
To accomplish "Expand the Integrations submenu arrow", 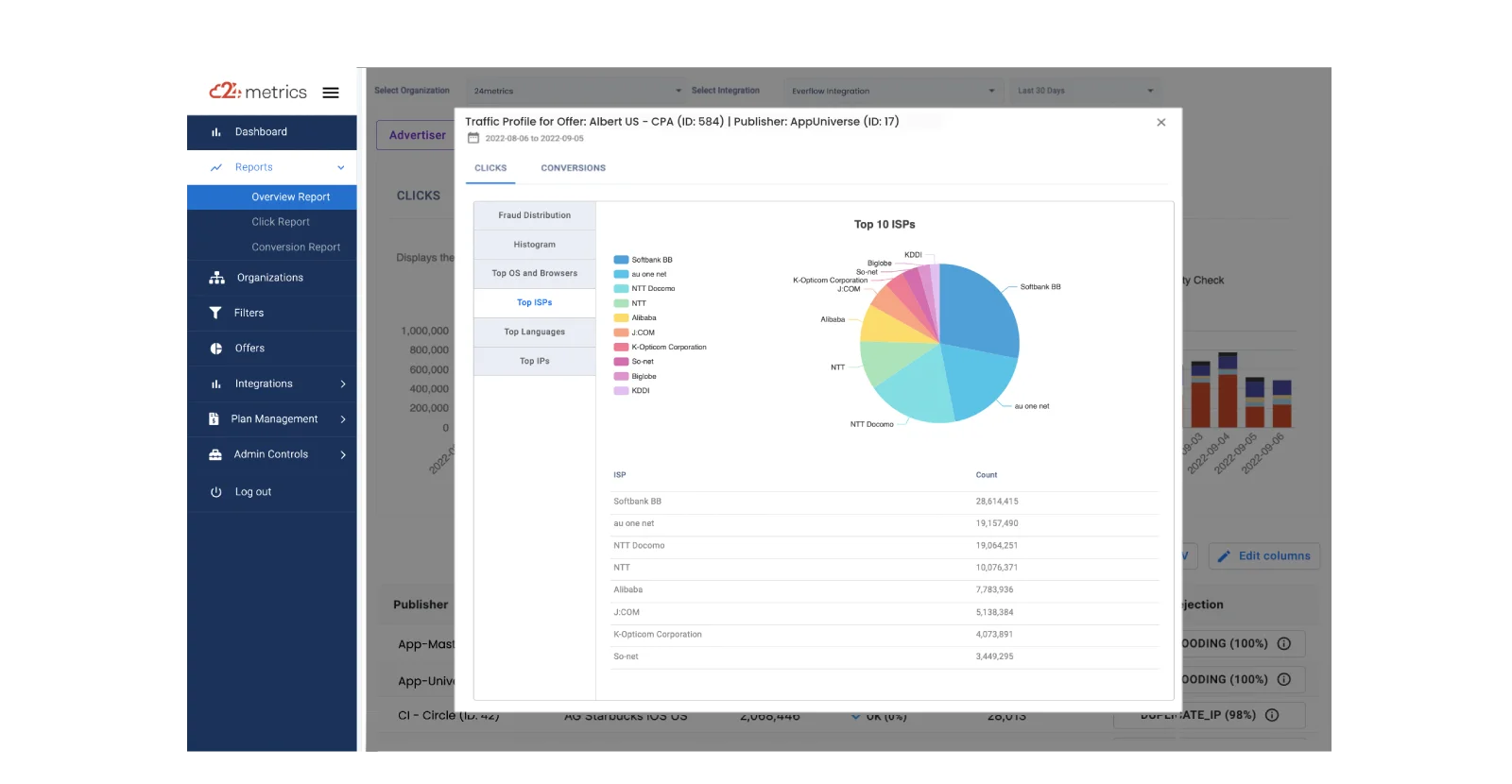I will tap(343, 383).
